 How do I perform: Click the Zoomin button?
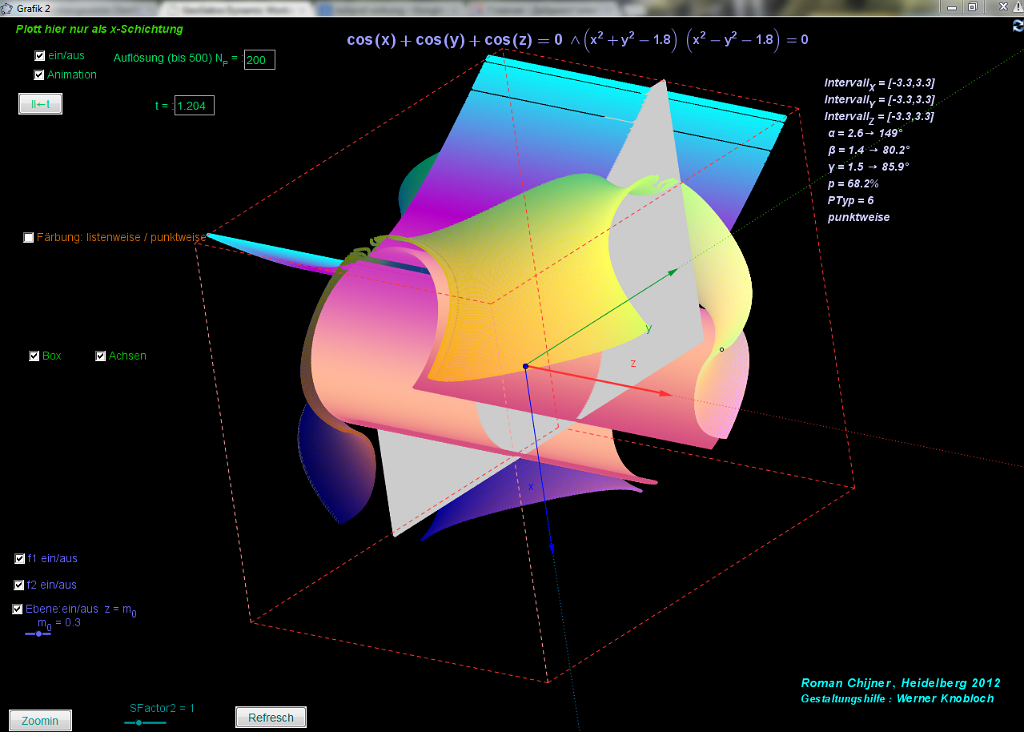click(40, 720)
